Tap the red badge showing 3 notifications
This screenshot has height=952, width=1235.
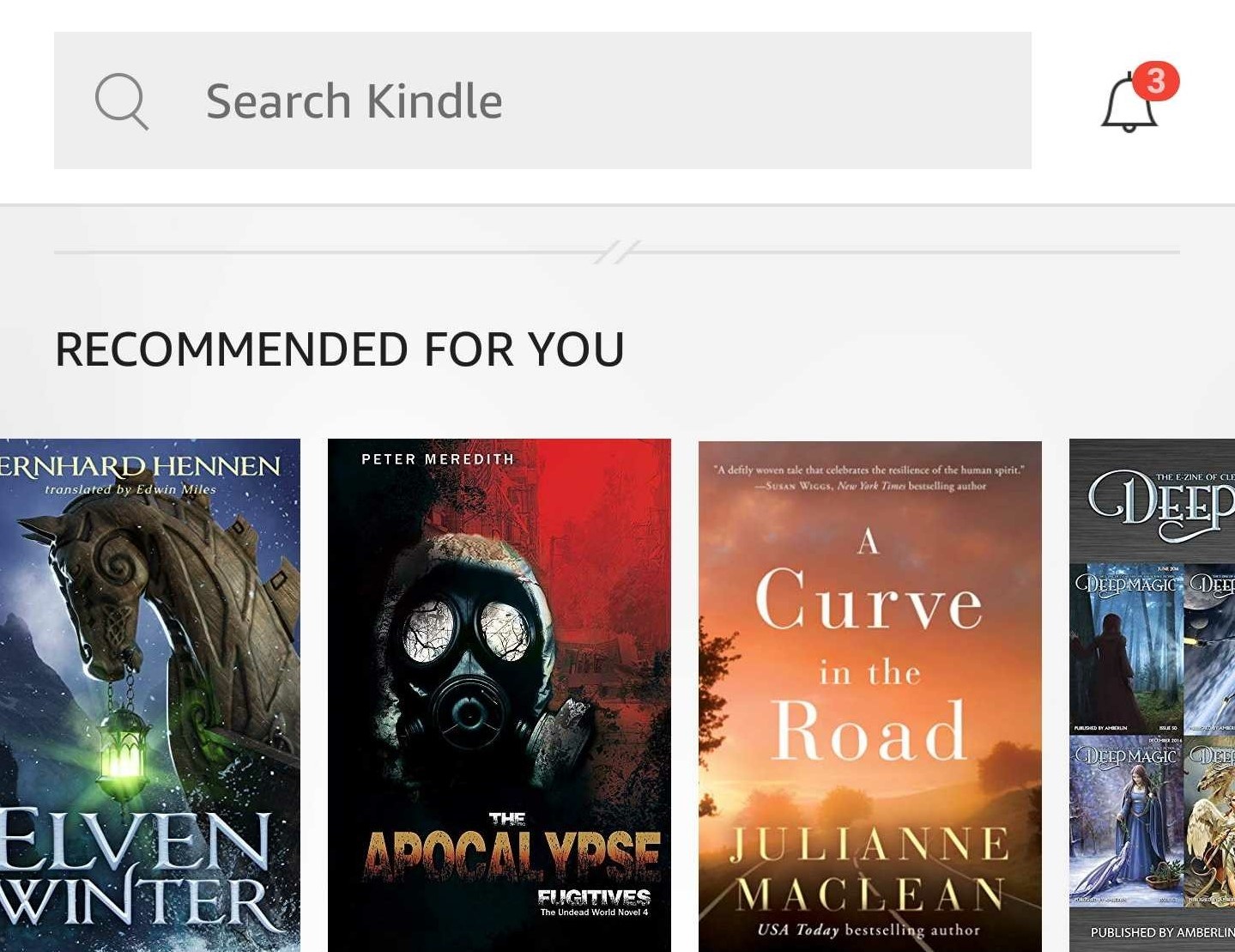[x=1156, y=82]
